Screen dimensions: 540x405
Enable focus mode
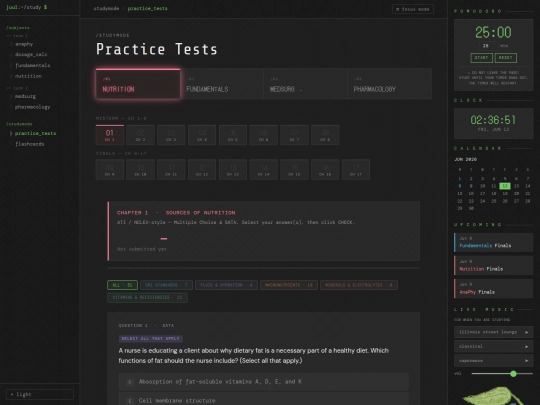413,9
